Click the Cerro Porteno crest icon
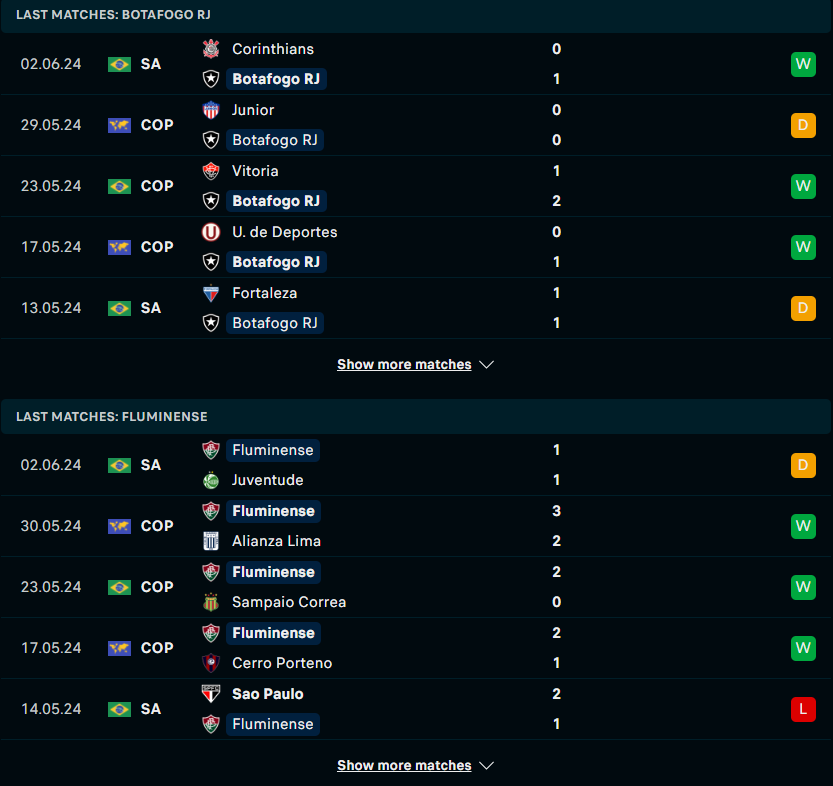The image size is (833, 786). click(211, 663)
